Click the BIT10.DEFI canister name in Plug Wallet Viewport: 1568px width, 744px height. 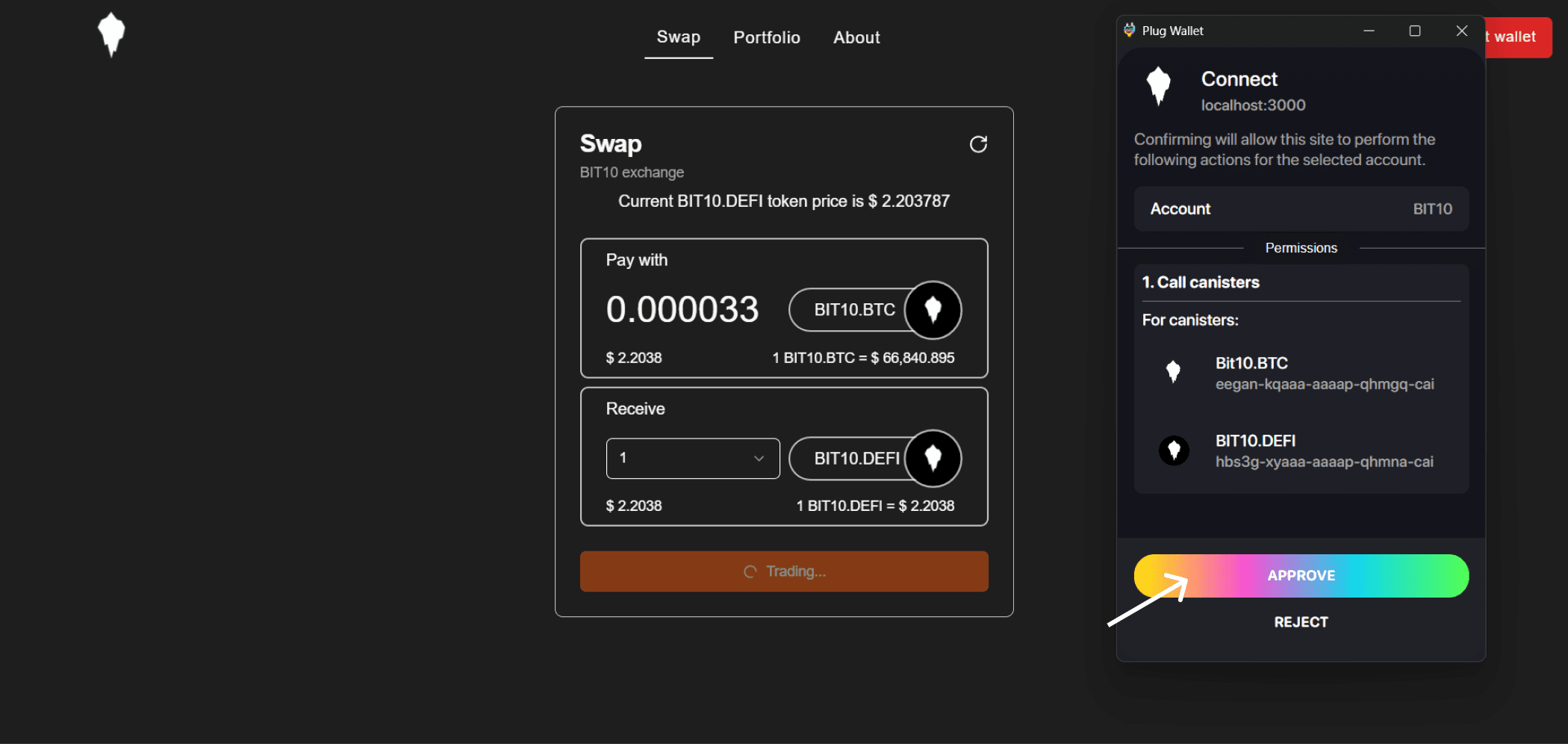click(1255, 441)
